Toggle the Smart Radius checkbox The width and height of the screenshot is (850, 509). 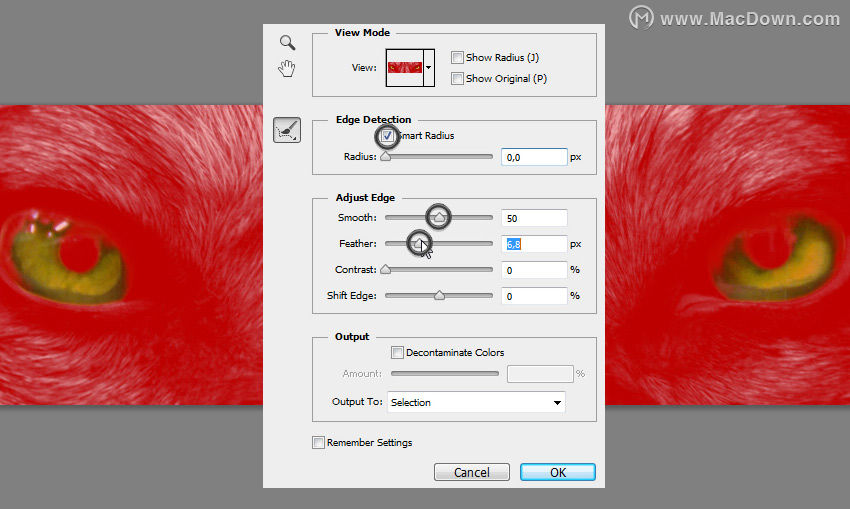tap(387, 136)
